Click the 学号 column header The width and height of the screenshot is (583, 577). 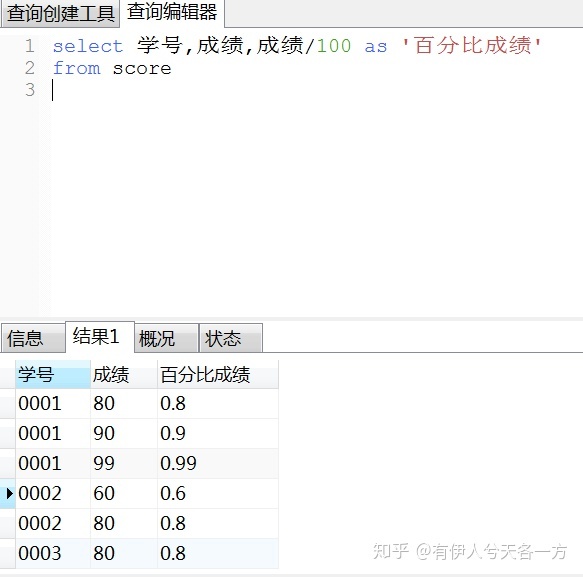pos(53,374)
